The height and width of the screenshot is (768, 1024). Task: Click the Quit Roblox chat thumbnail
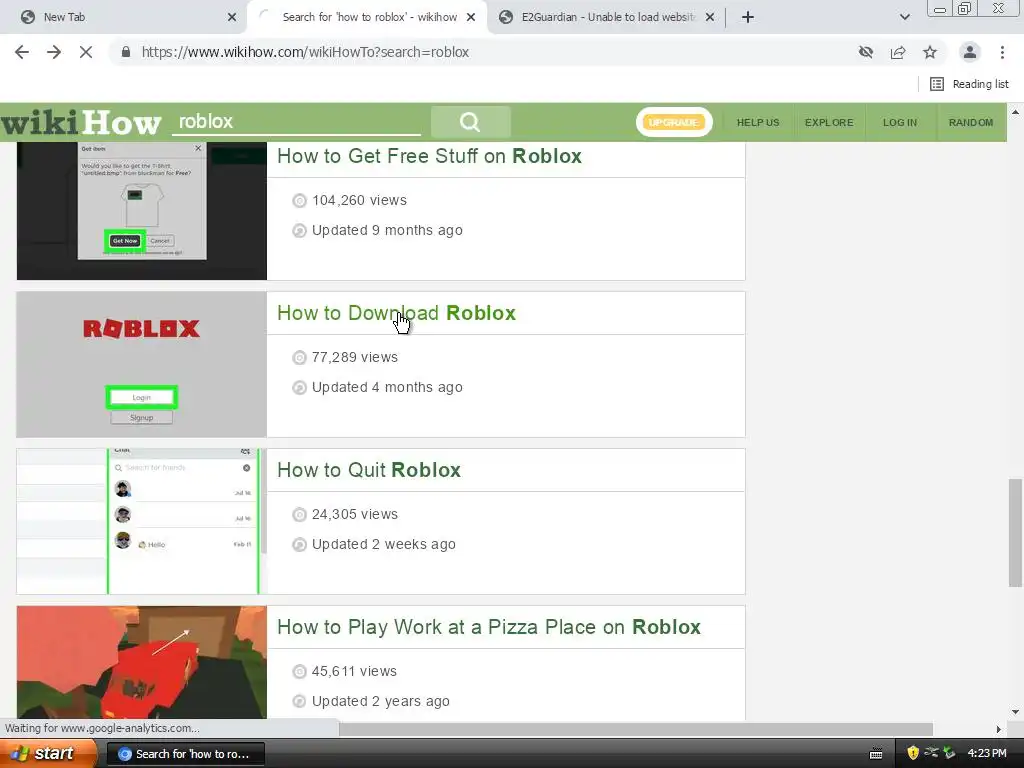(142, 521)
